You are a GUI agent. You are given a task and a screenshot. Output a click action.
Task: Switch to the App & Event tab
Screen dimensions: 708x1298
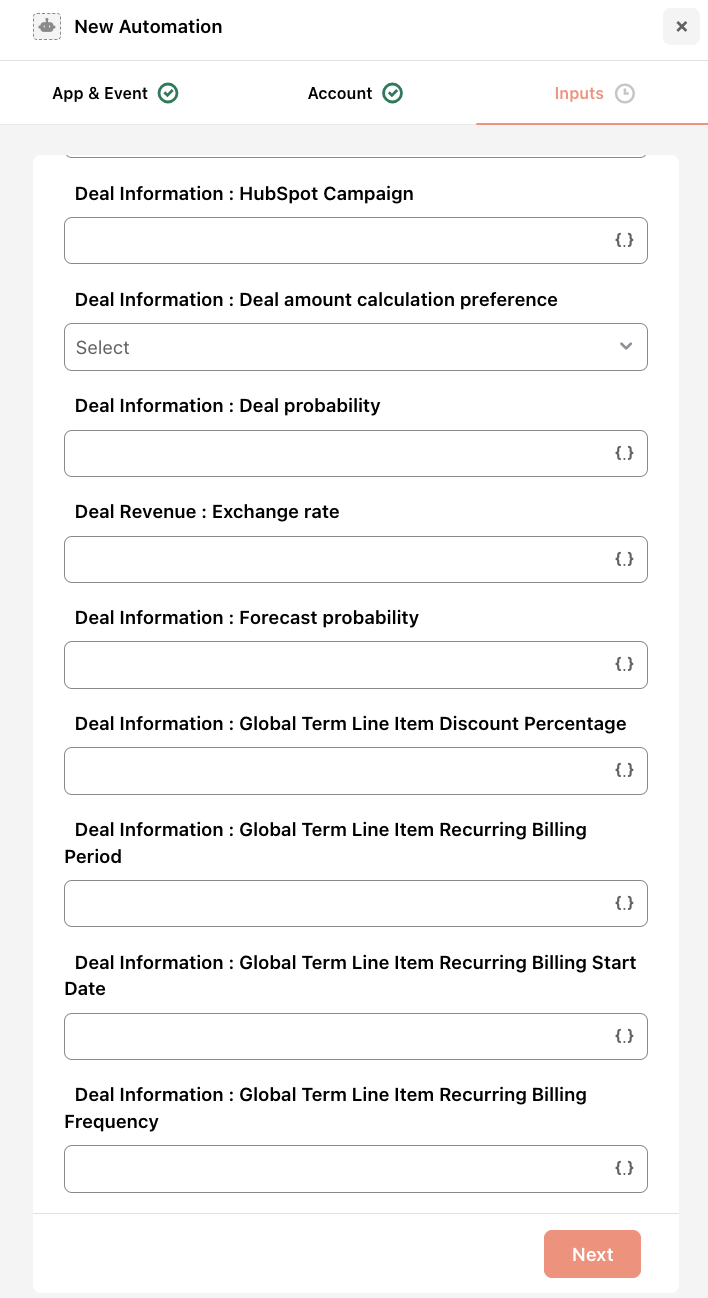(x=115, y=93)
